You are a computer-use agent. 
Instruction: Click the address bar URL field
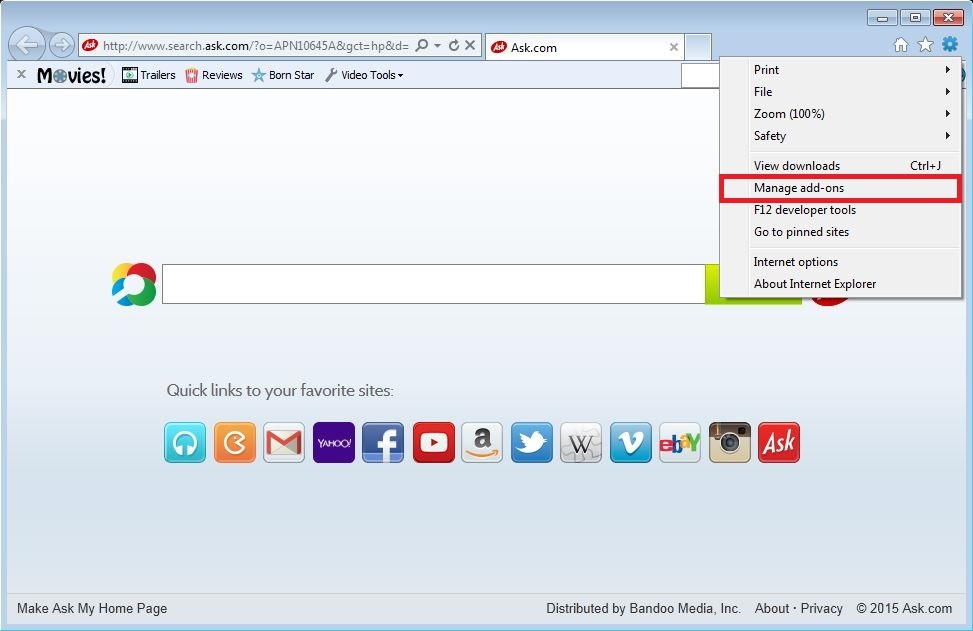click(x=256, y=46)
